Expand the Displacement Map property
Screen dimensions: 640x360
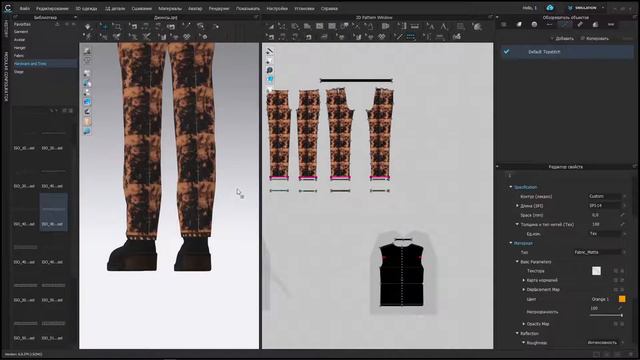(x=524, y=290)
